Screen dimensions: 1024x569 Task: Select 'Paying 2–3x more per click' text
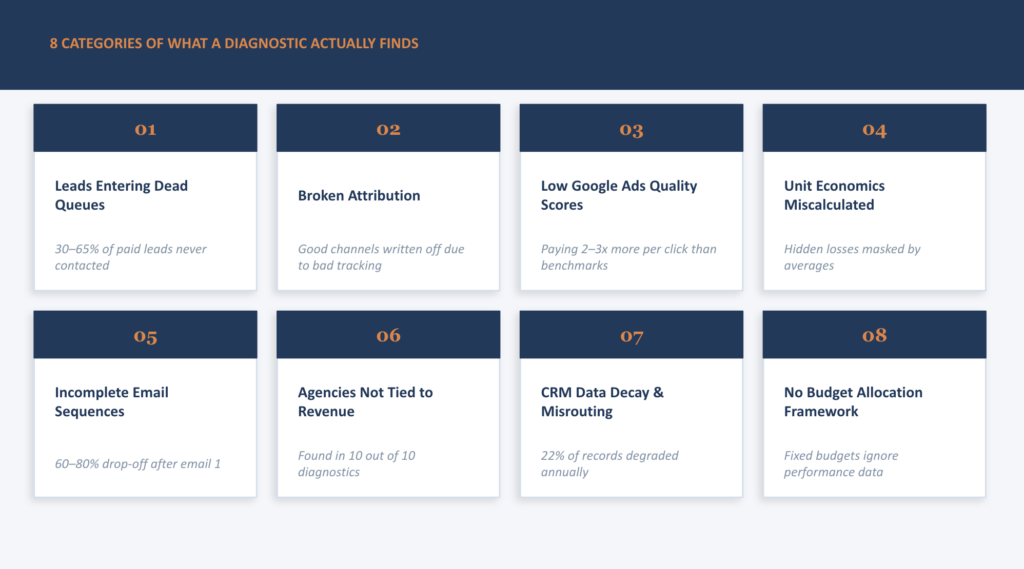point(628,257)
